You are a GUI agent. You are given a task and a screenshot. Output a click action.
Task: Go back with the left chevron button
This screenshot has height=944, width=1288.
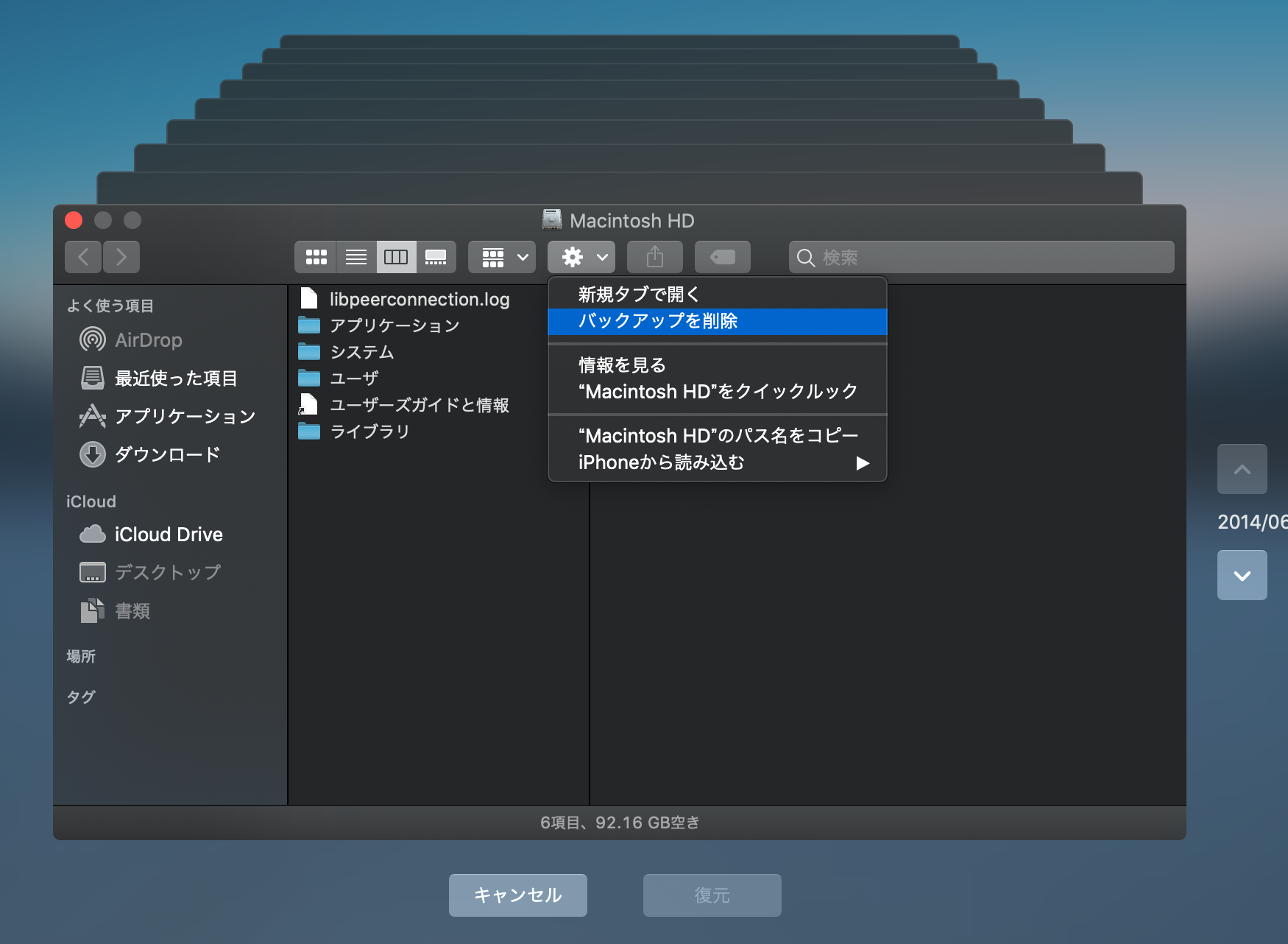(x=83, y=257)
